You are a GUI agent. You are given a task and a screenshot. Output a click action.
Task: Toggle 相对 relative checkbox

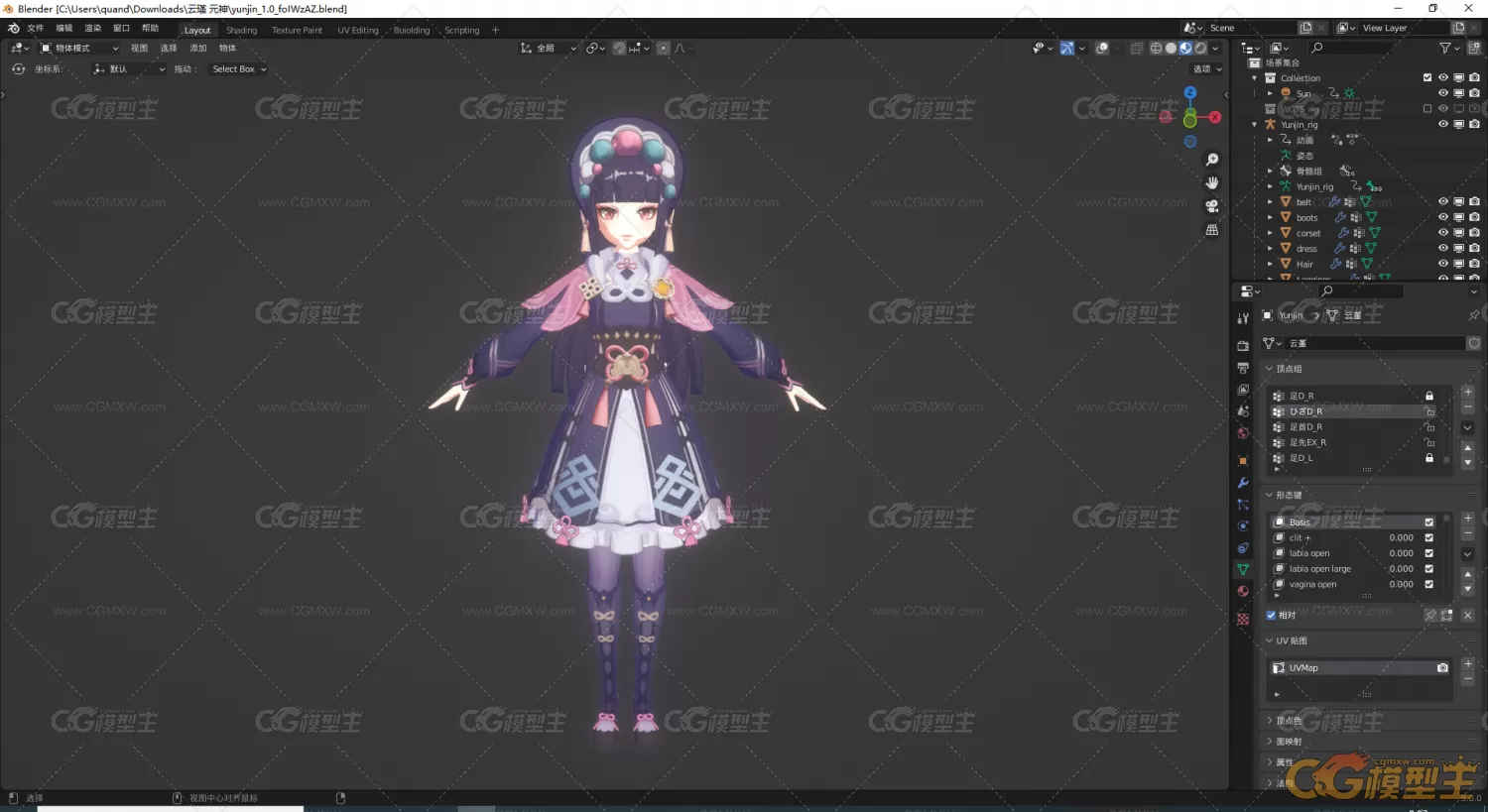[x=1272, y=615]
